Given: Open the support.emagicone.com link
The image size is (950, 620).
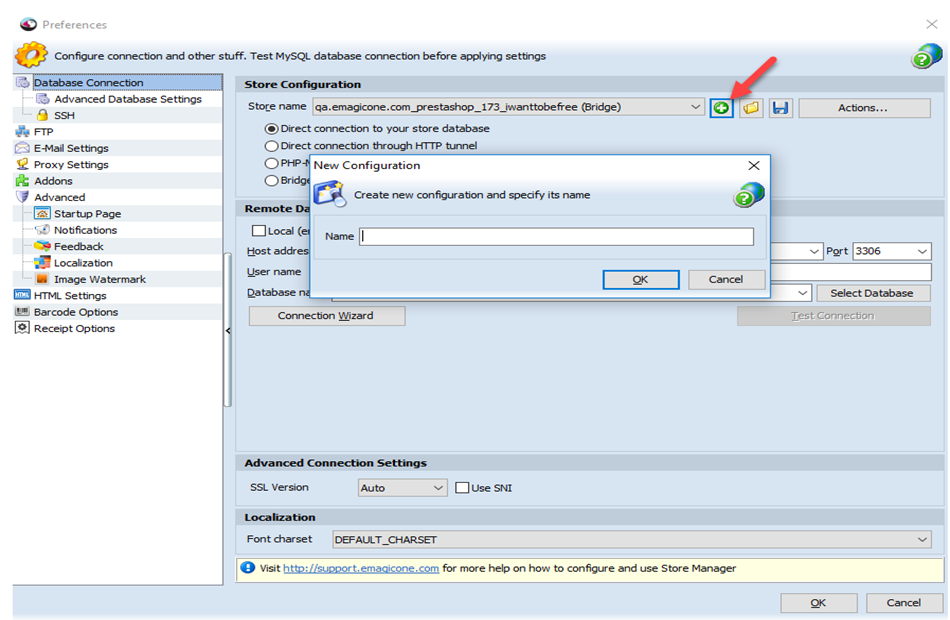Looking at the screenshot, I should tap(361, 568).
